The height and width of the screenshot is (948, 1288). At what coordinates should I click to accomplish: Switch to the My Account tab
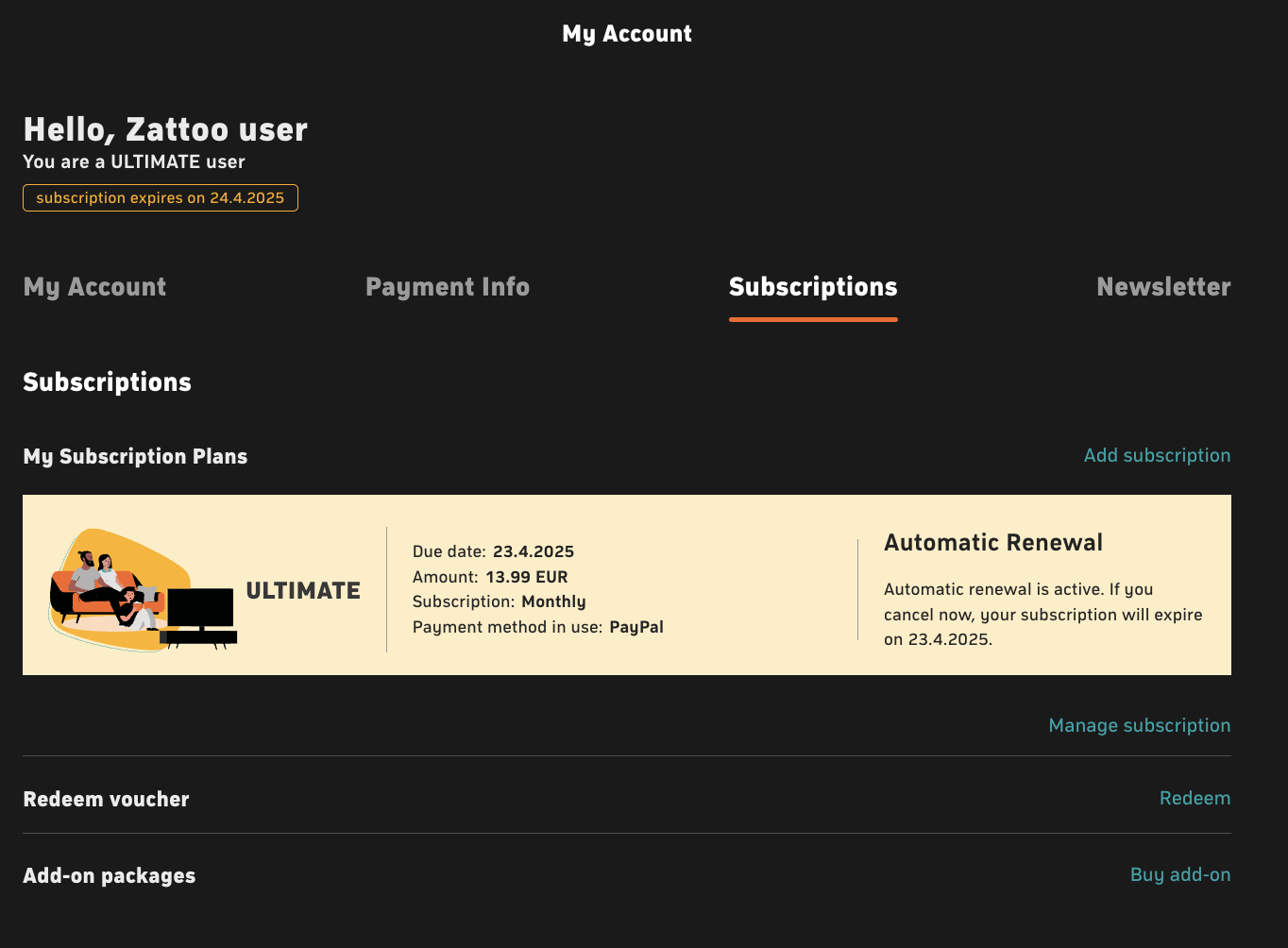pyautogui.click(x=94, y=287)
